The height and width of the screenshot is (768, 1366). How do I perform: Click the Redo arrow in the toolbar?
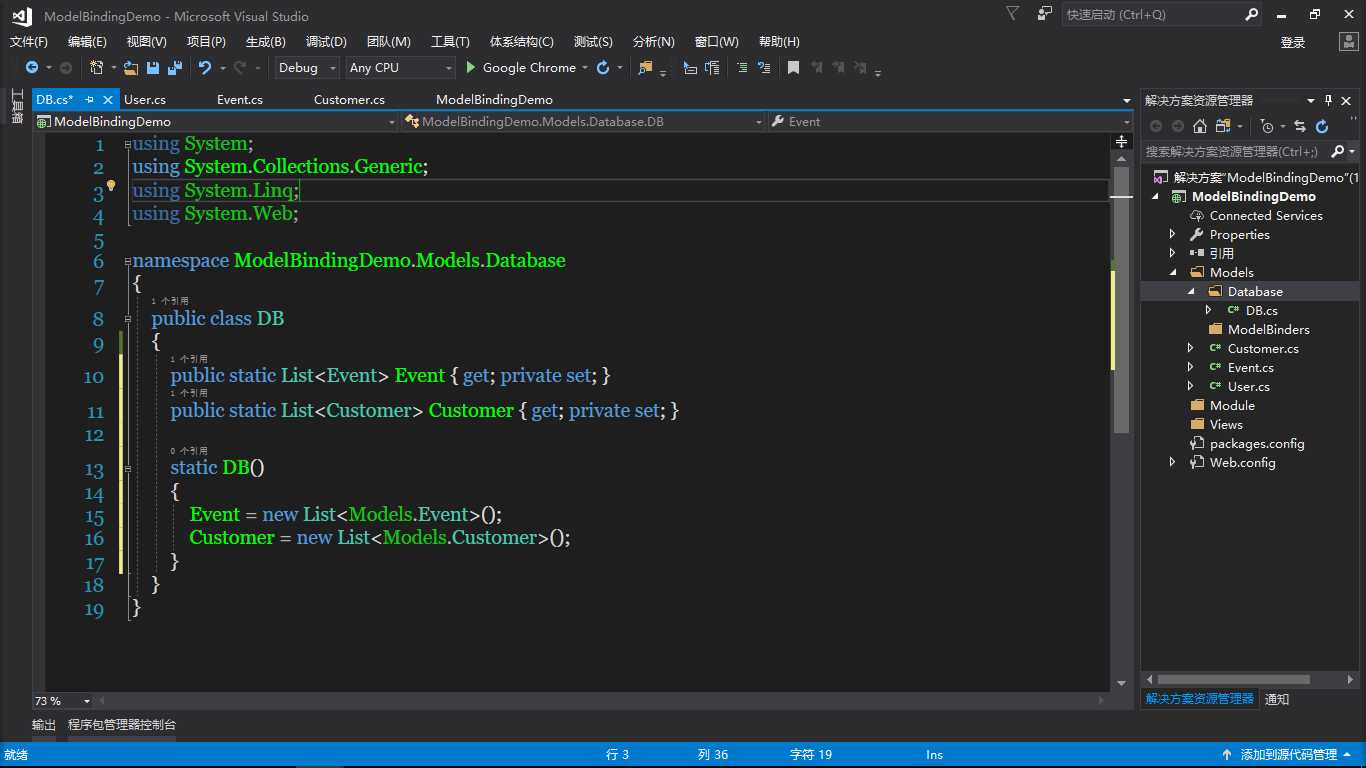click(240, 68)
